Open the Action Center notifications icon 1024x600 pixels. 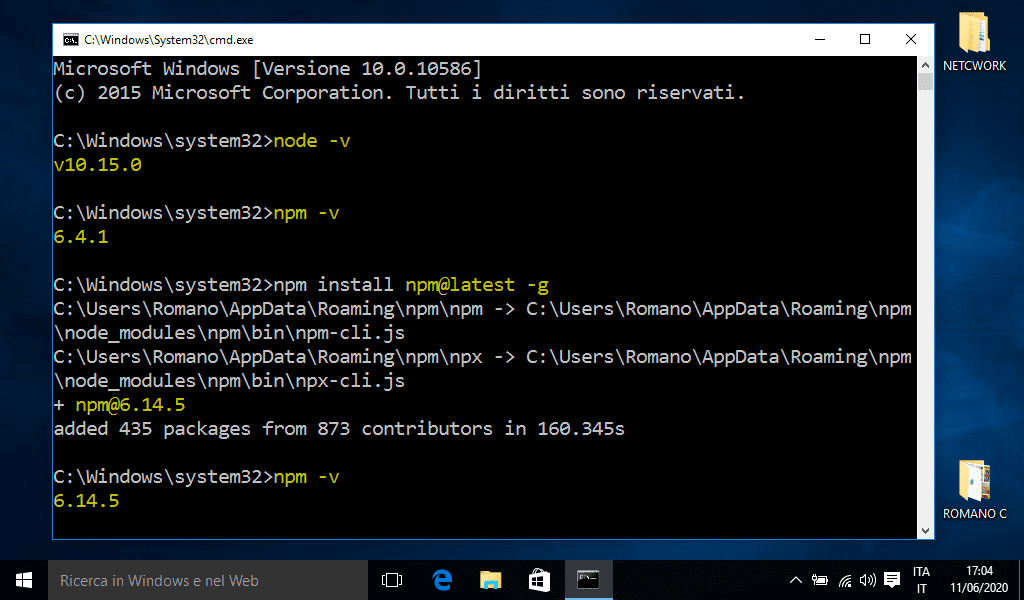892,580
